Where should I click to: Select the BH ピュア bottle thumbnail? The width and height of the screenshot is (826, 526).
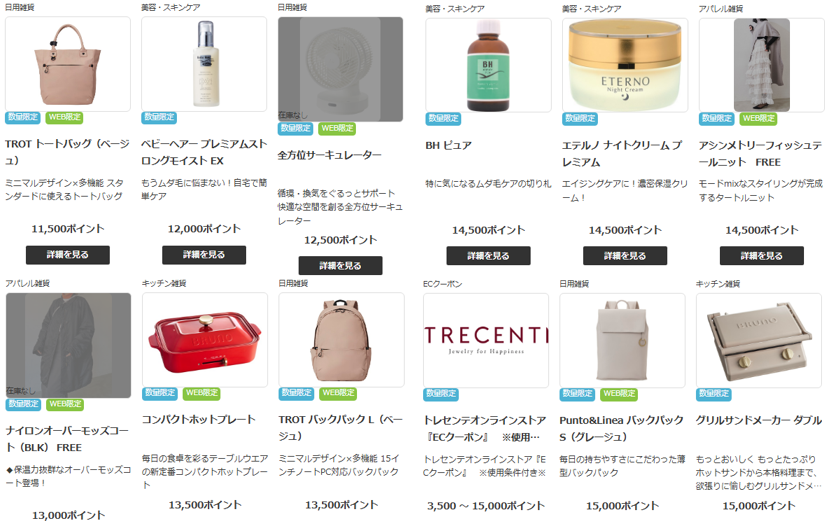pos(488,65)
